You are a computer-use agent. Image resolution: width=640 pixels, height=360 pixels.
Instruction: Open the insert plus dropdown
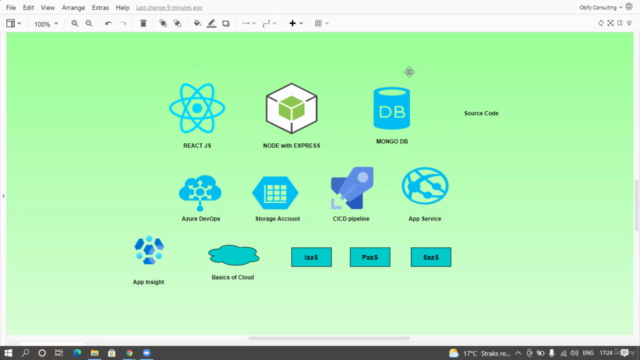[296, 23]
